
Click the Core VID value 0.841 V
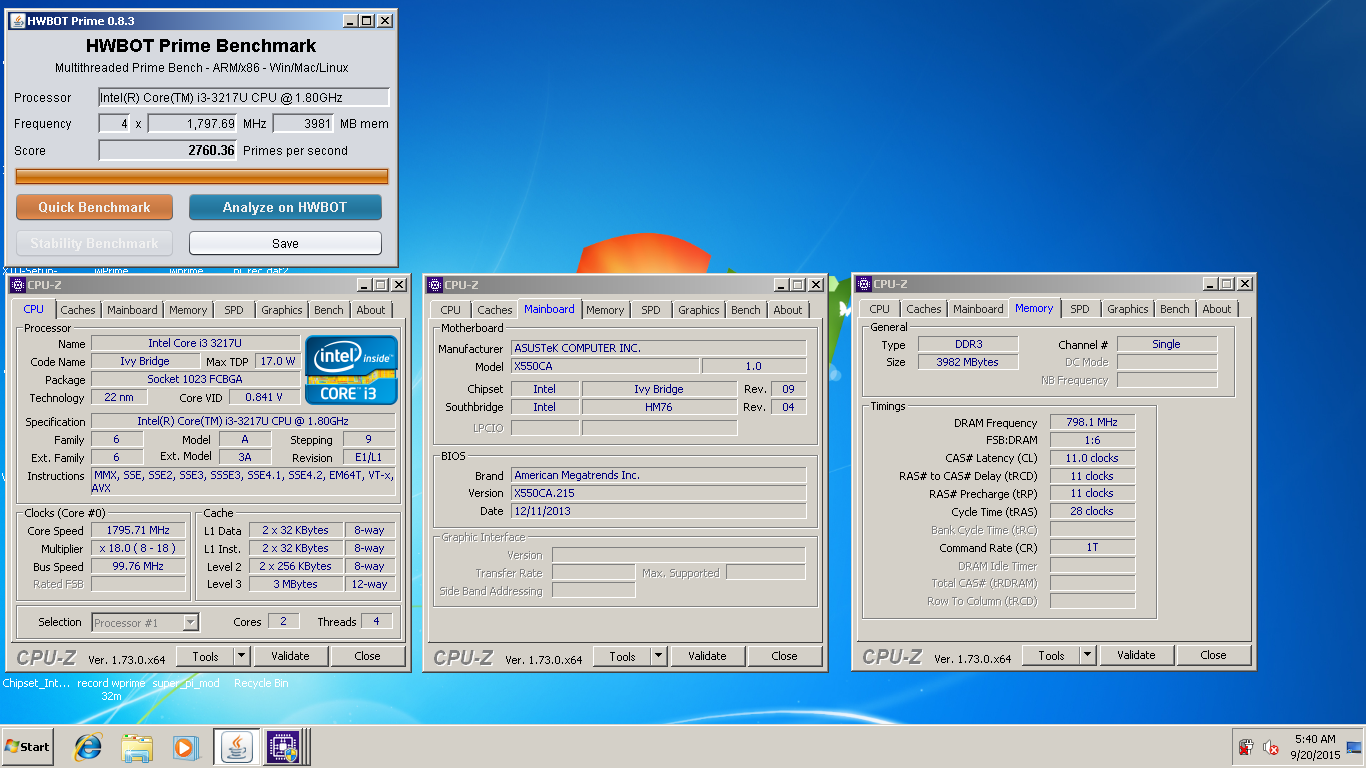click(x=264, y=397)
